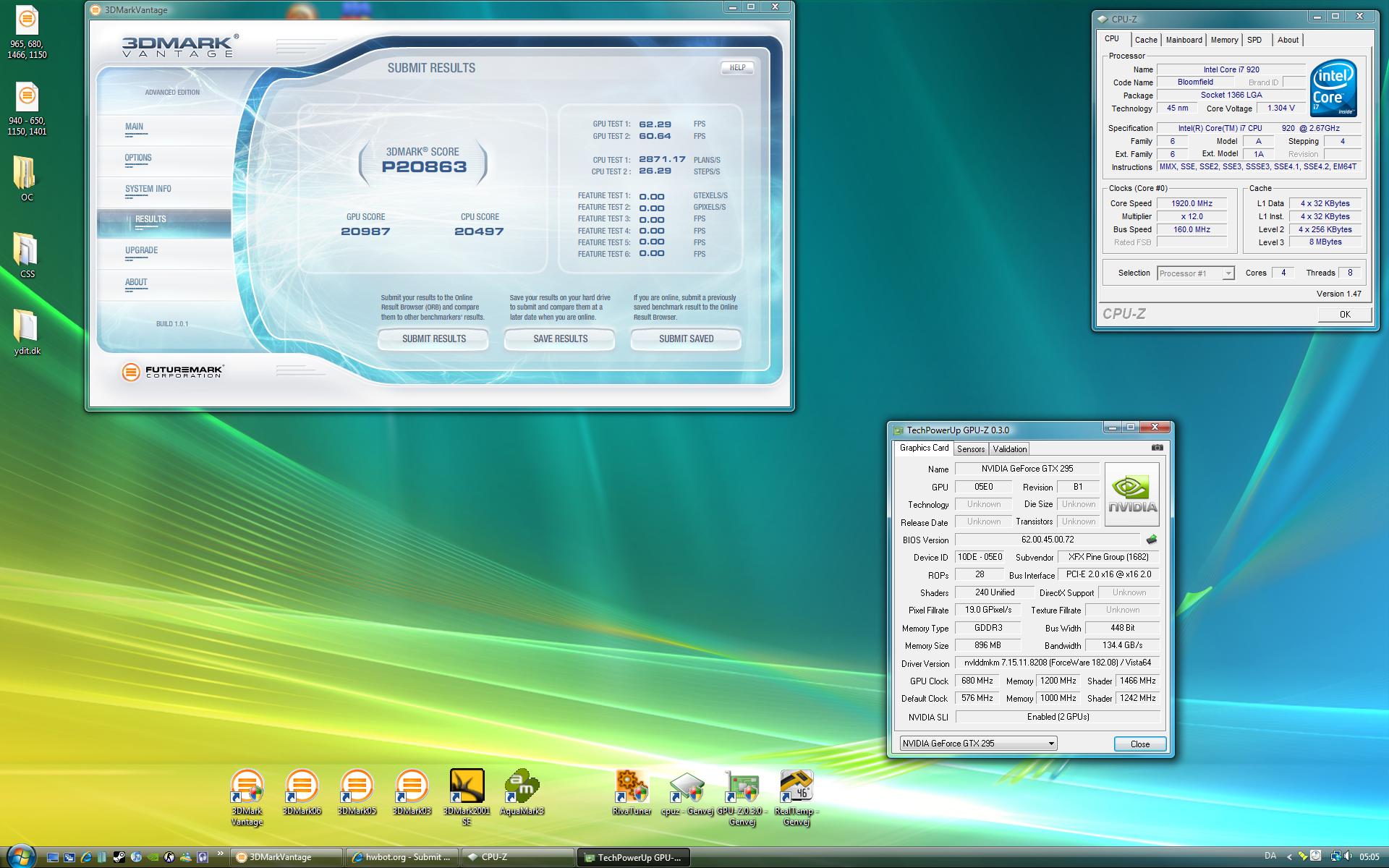This screenshot has height=868, width=1389.
Task: Switch to the Cache tab in CPU-Z
Action: tap(1145, 40)
